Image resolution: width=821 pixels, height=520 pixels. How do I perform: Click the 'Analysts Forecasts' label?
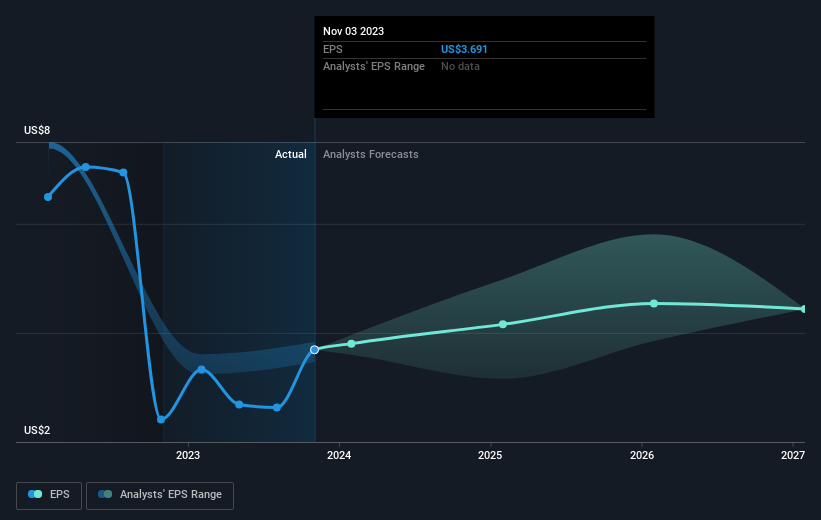point(371,154)
